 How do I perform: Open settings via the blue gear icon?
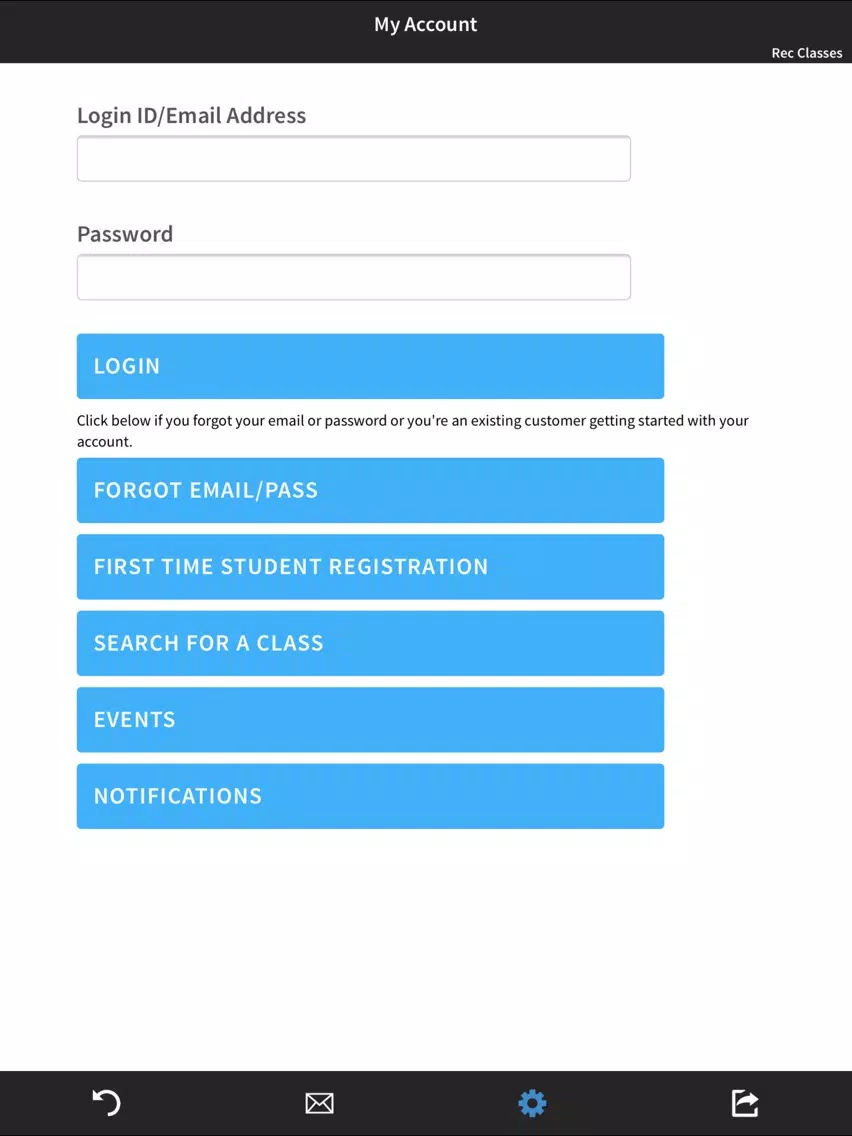532,1103
